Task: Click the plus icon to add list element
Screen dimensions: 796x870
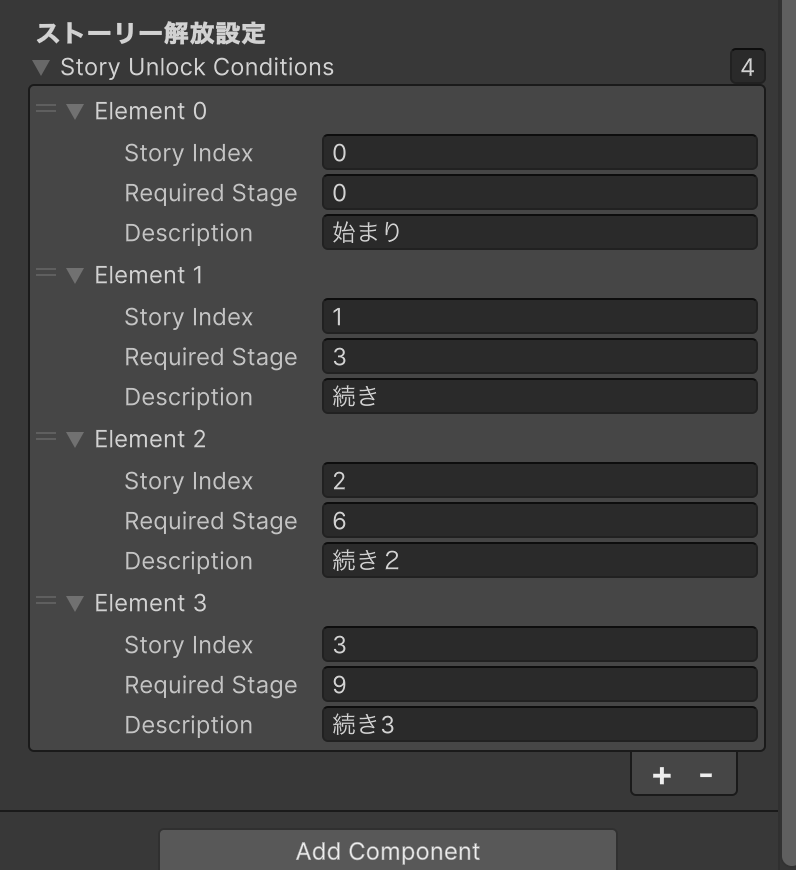Action: click(x=661, y=775)
